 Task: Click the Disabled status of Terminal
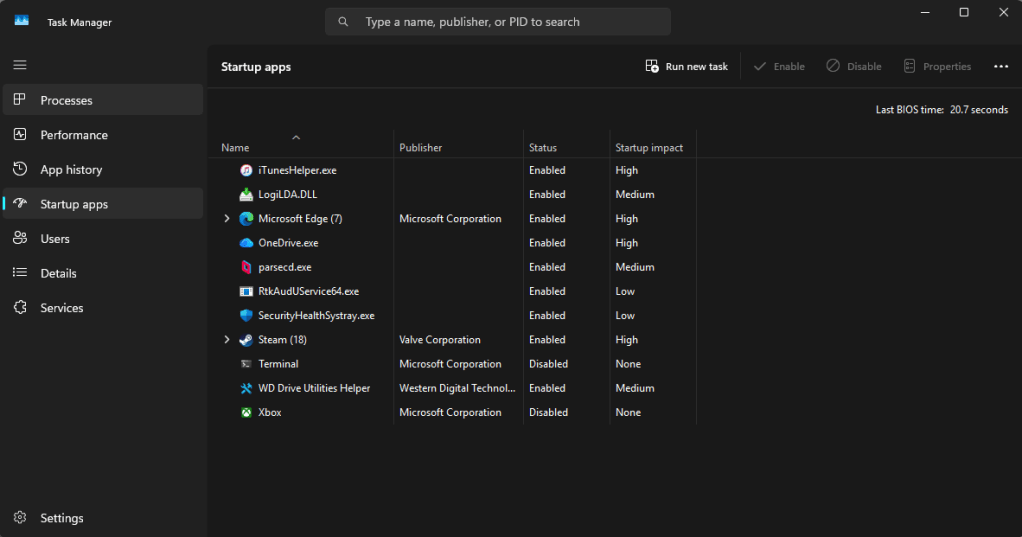click(x=548, y=364)
